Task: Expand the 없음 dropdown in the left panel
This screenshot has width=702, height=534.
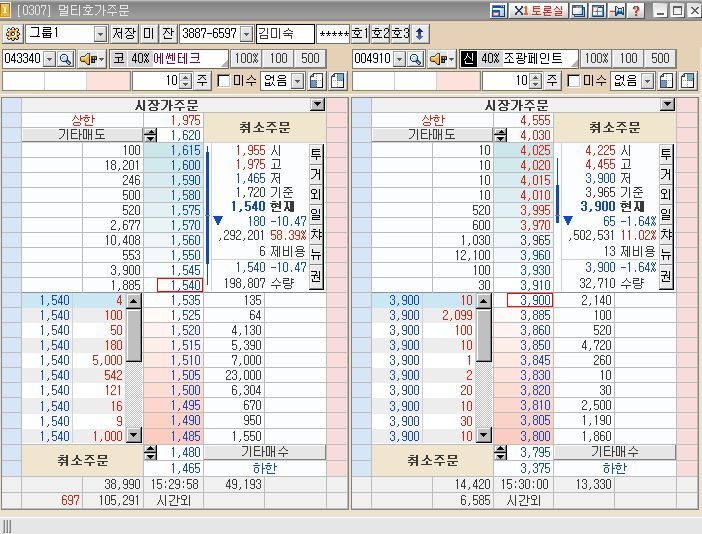Action: click(297, 80)
